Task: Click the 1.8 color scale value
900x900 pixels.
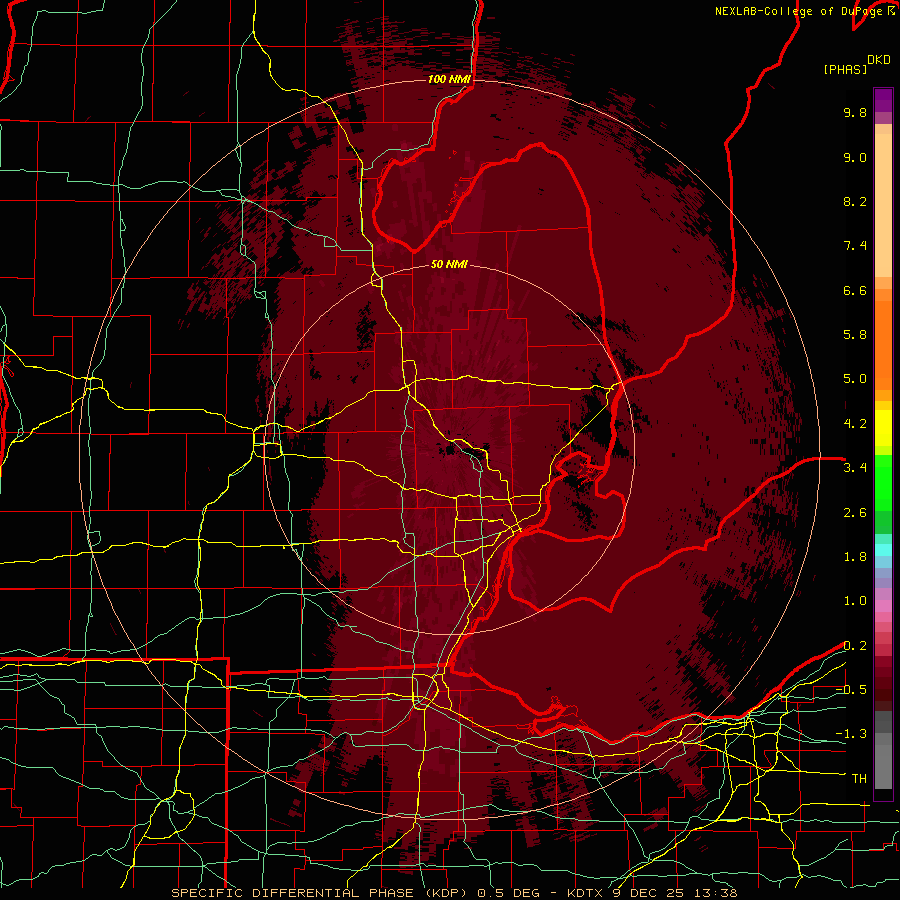Action: (x=855, y=557)
